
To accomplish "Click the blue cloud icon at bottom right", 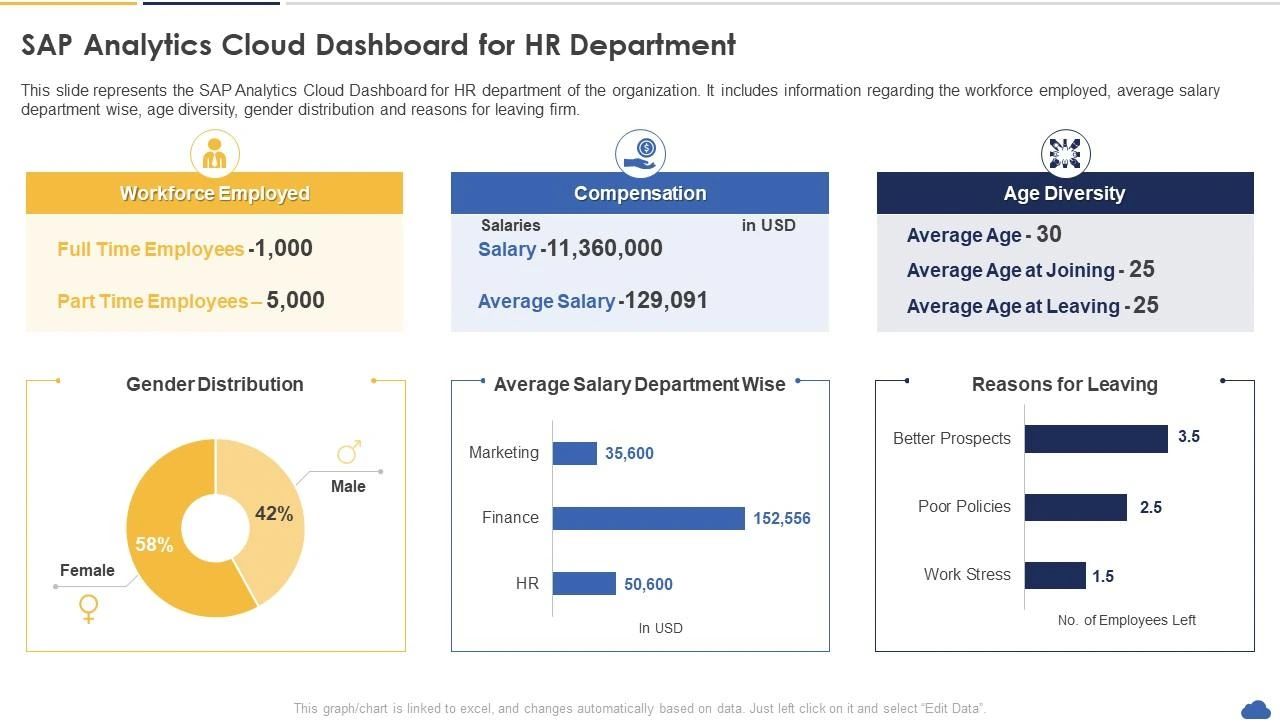I will tap(1255, 708).
